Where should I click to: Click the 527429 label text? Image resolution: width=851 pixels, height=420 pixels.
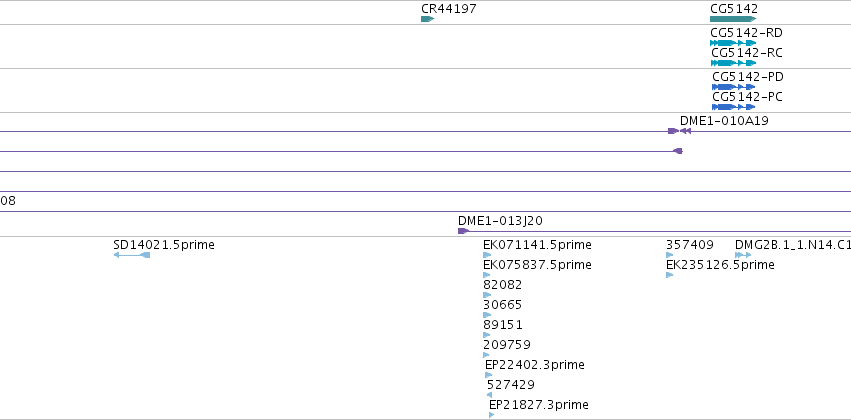click(511, 385)
